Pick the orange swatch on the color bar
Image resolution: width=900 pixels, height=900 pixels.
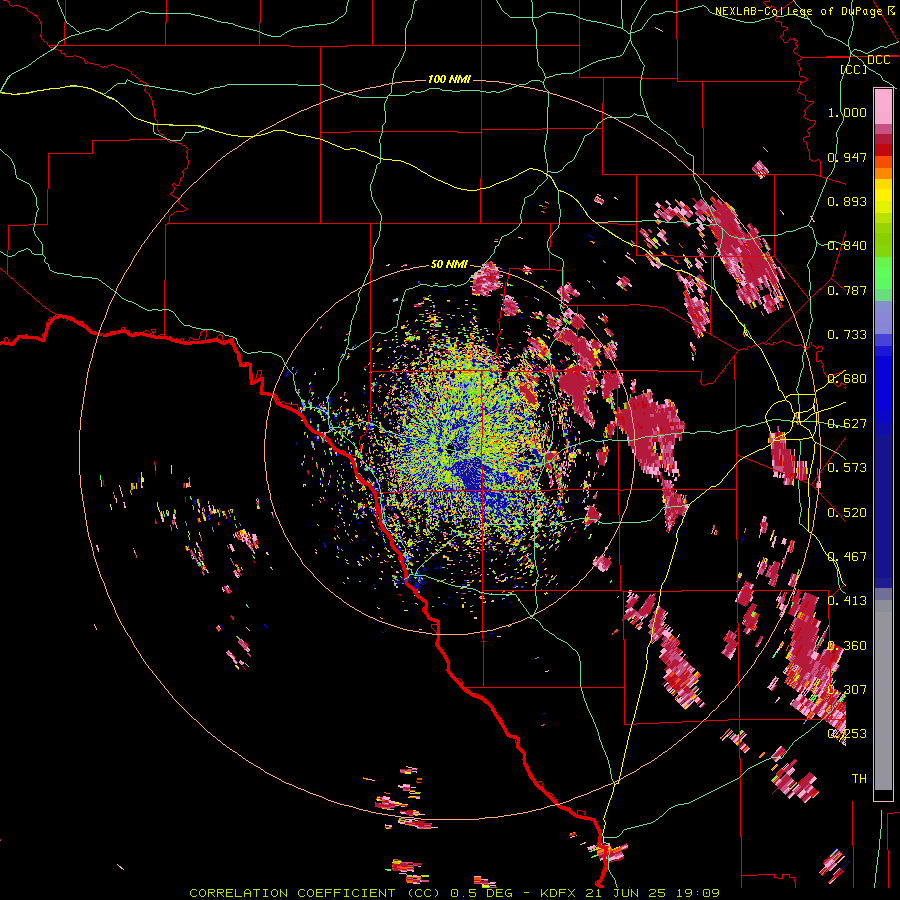pyautogui.click(x=883, y=173)
